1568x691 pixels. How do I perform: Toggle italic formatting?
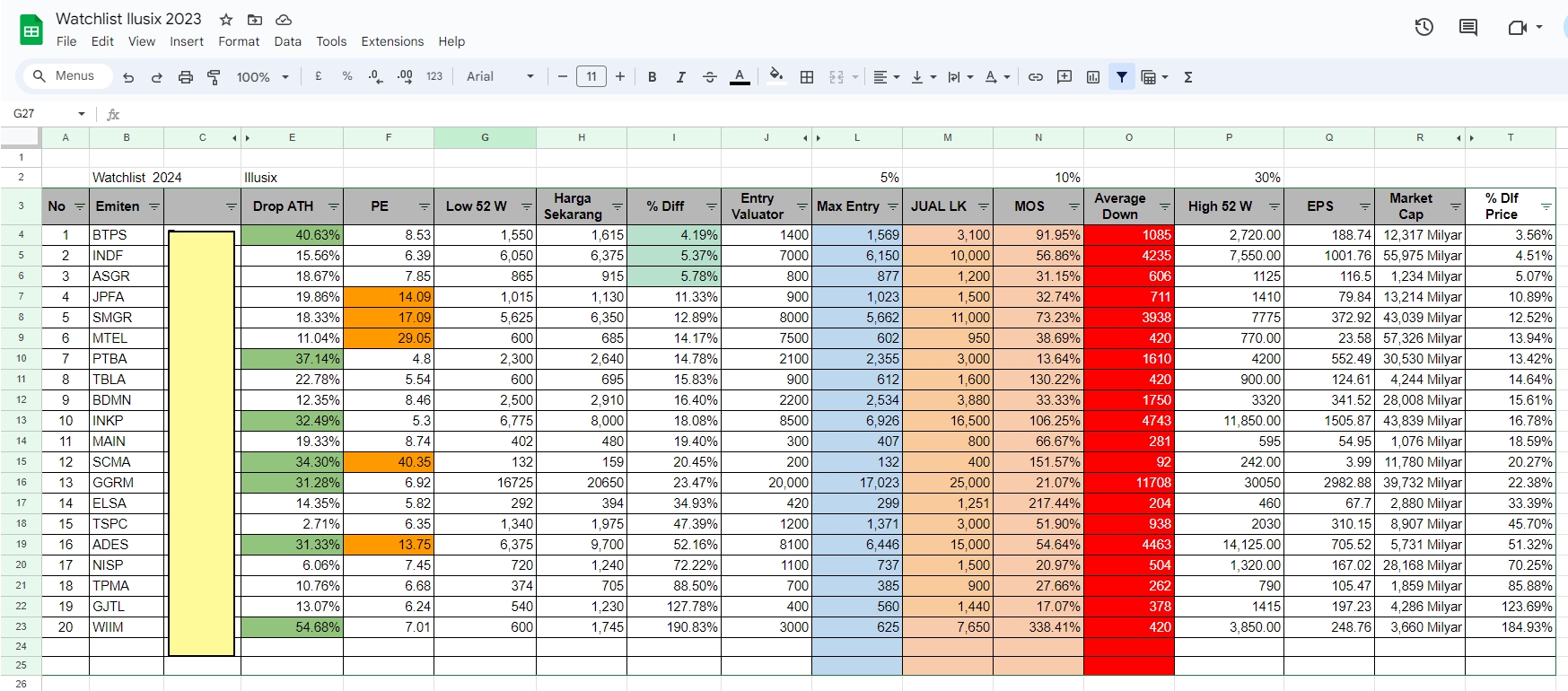tap(681, 77)
